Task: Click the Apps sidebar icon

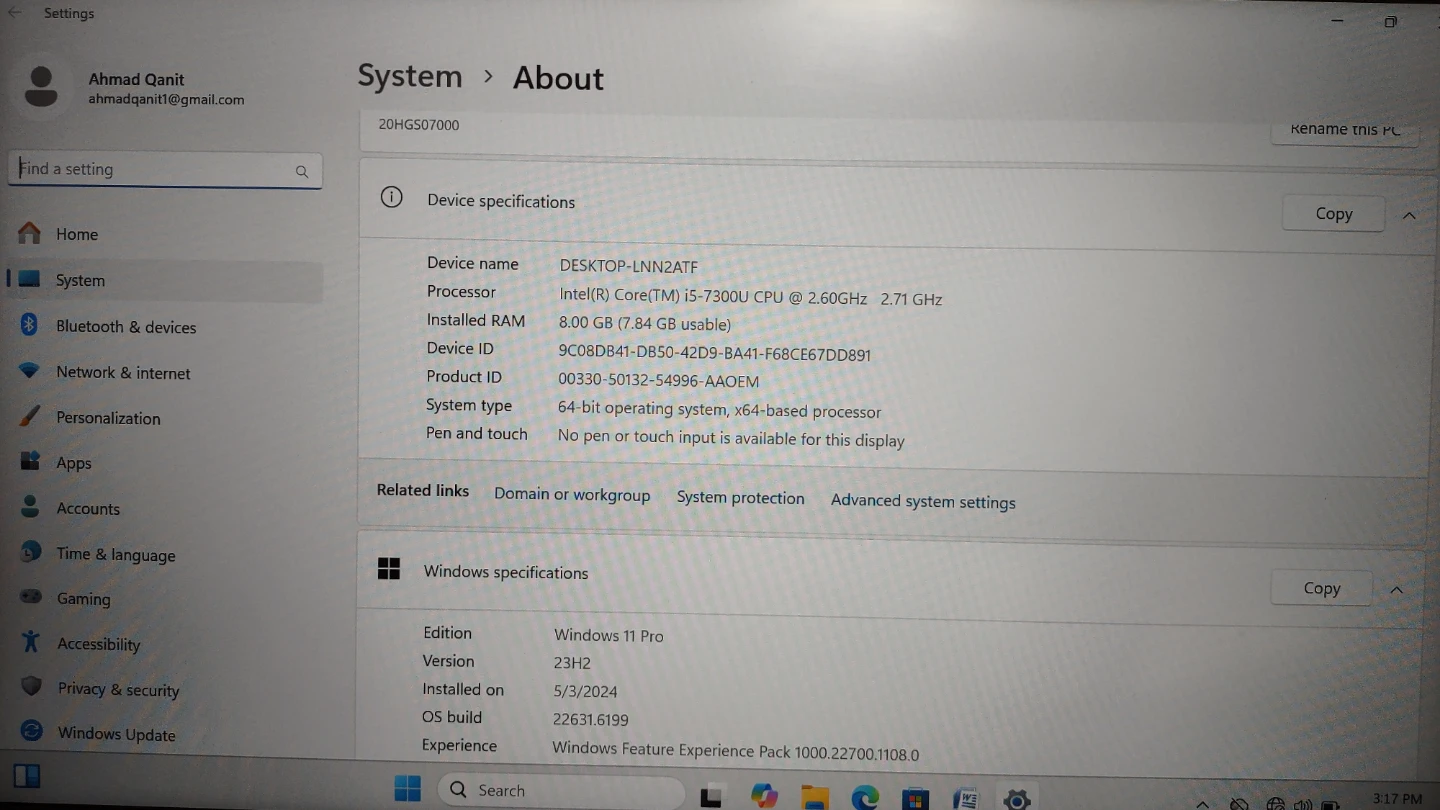Action: point(30,462)
